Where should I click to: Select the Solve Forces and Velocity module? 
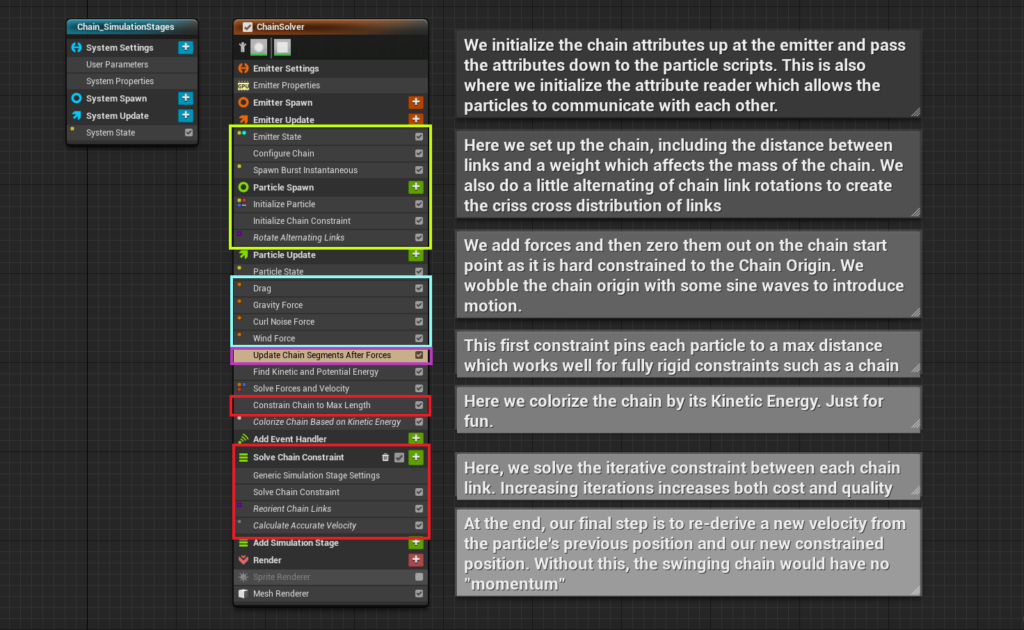click(330, 388)
